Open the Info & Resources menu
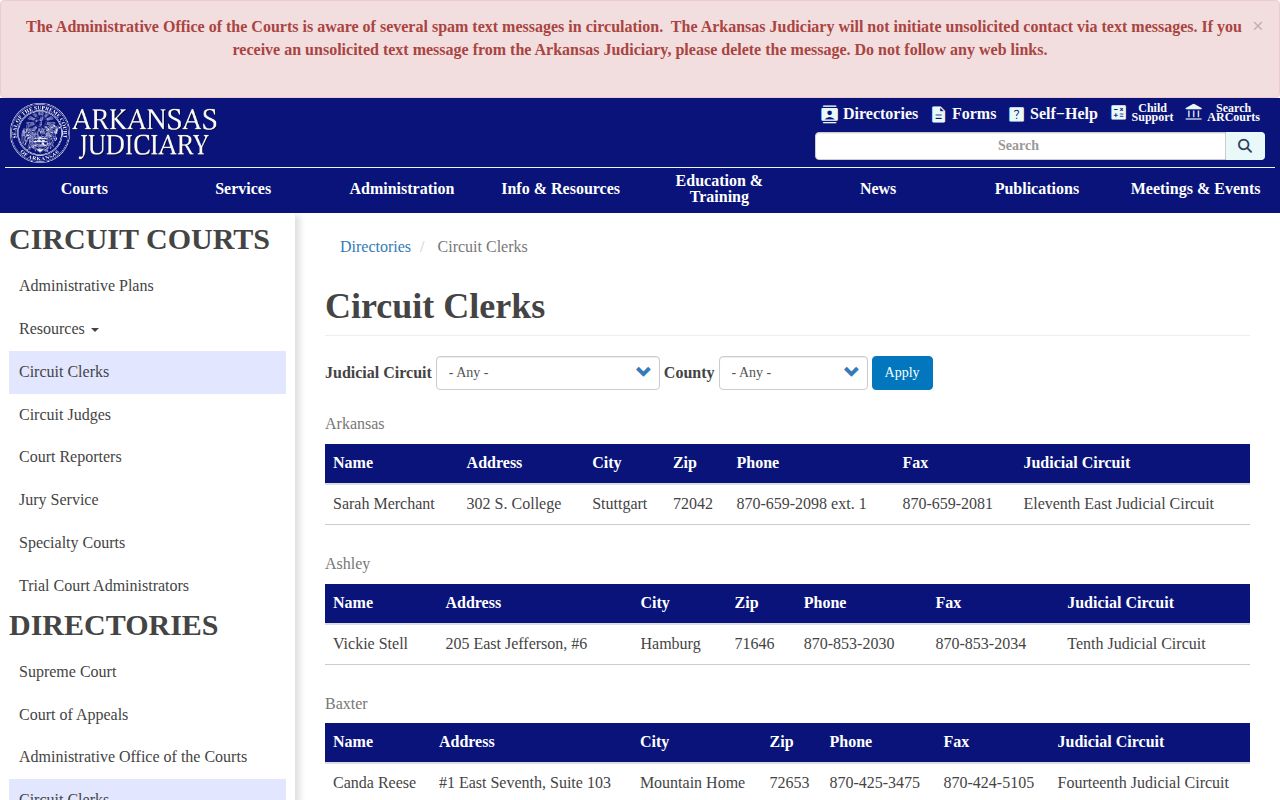Screen dimensions: 1280x800 click(x=561, y=189)
